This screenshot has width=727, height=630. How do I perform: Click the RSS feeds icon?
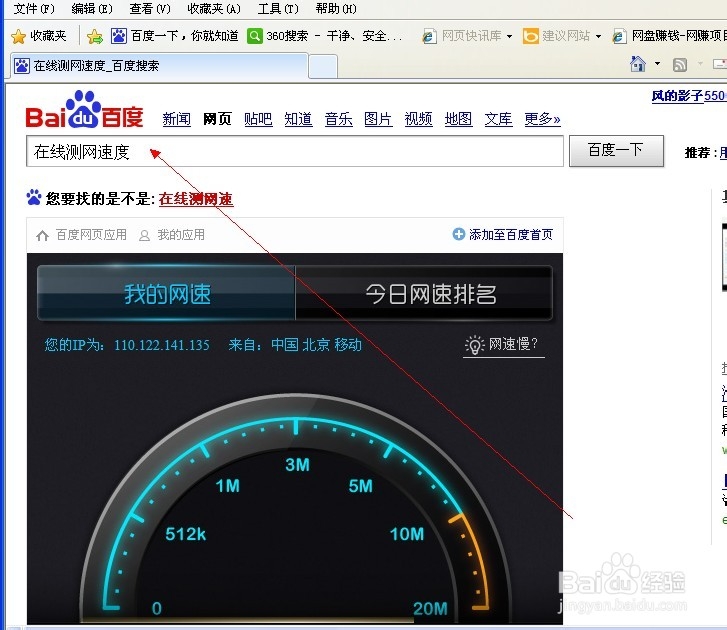tap(680, 64)
